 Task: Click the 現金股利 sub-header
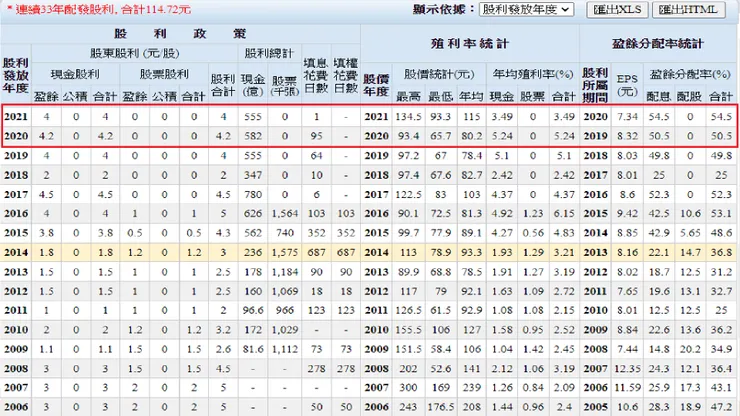coord(75,74)
